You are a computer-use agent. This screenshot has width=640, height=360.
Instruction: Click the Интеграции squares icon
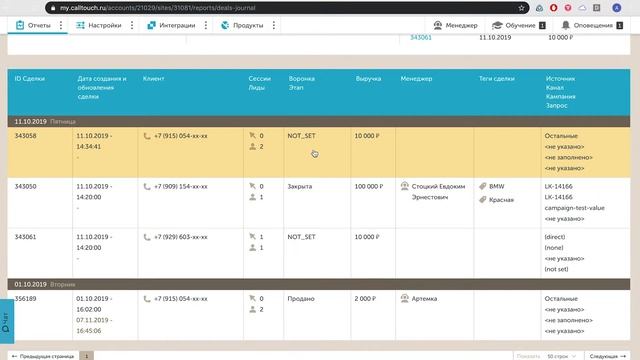tap(151, 25)
